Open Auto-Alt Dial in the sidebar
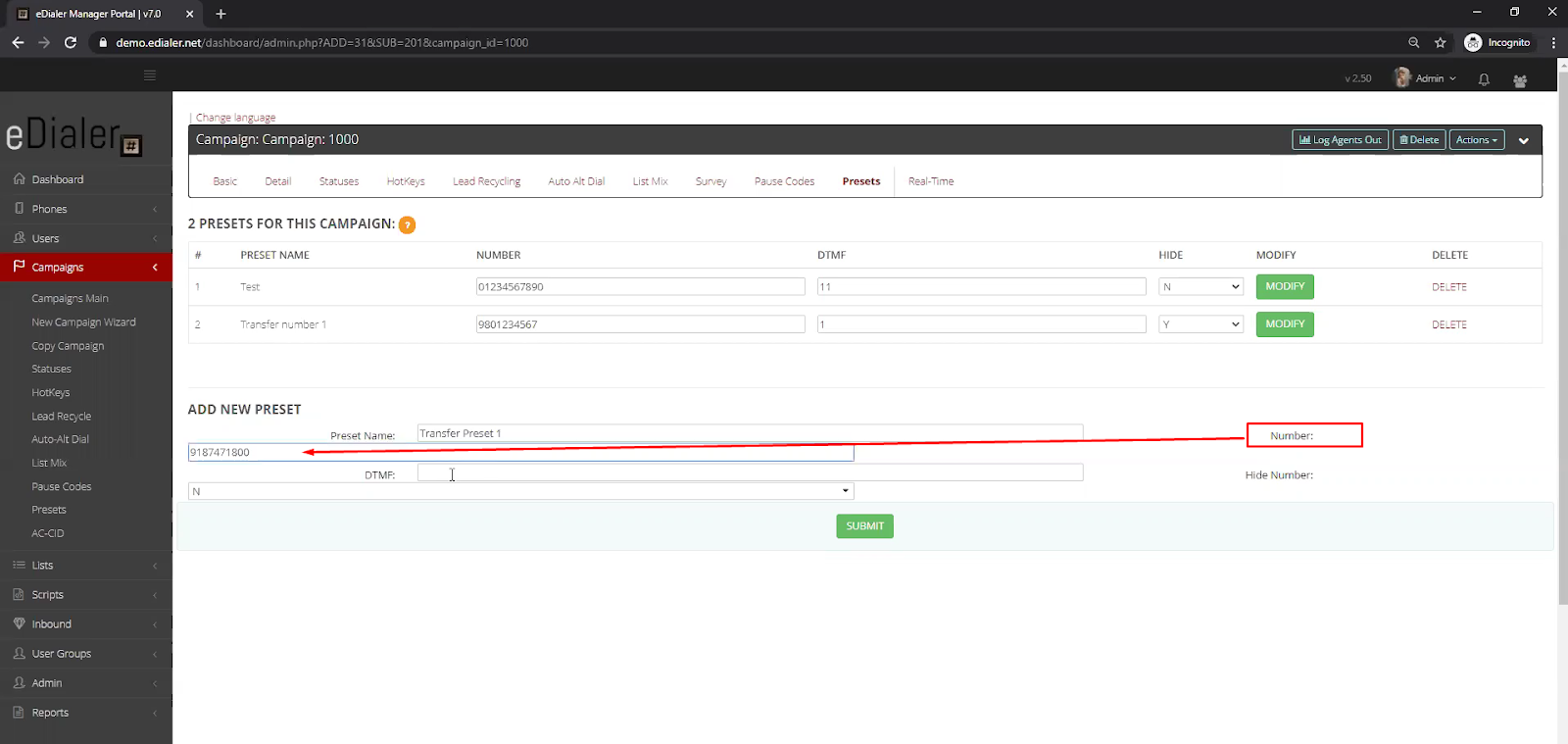1568x744 pixels. click(60, 440)
